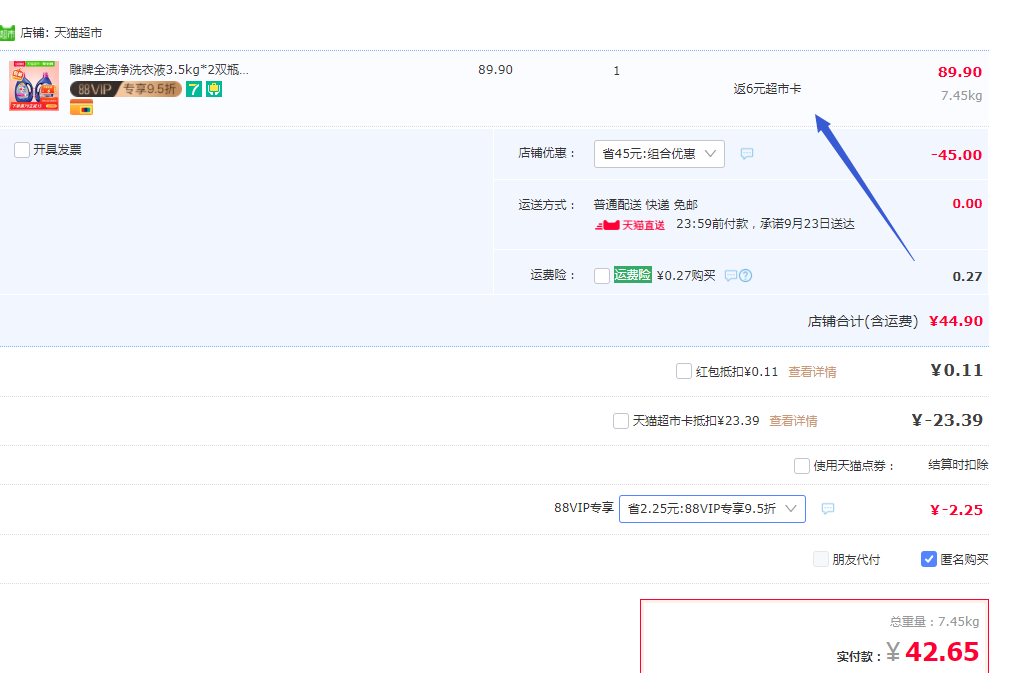This screenshot has height=673, width=1027.
Task: Uncheck the 匿名购买 checkbox
Action: (929, 559)
